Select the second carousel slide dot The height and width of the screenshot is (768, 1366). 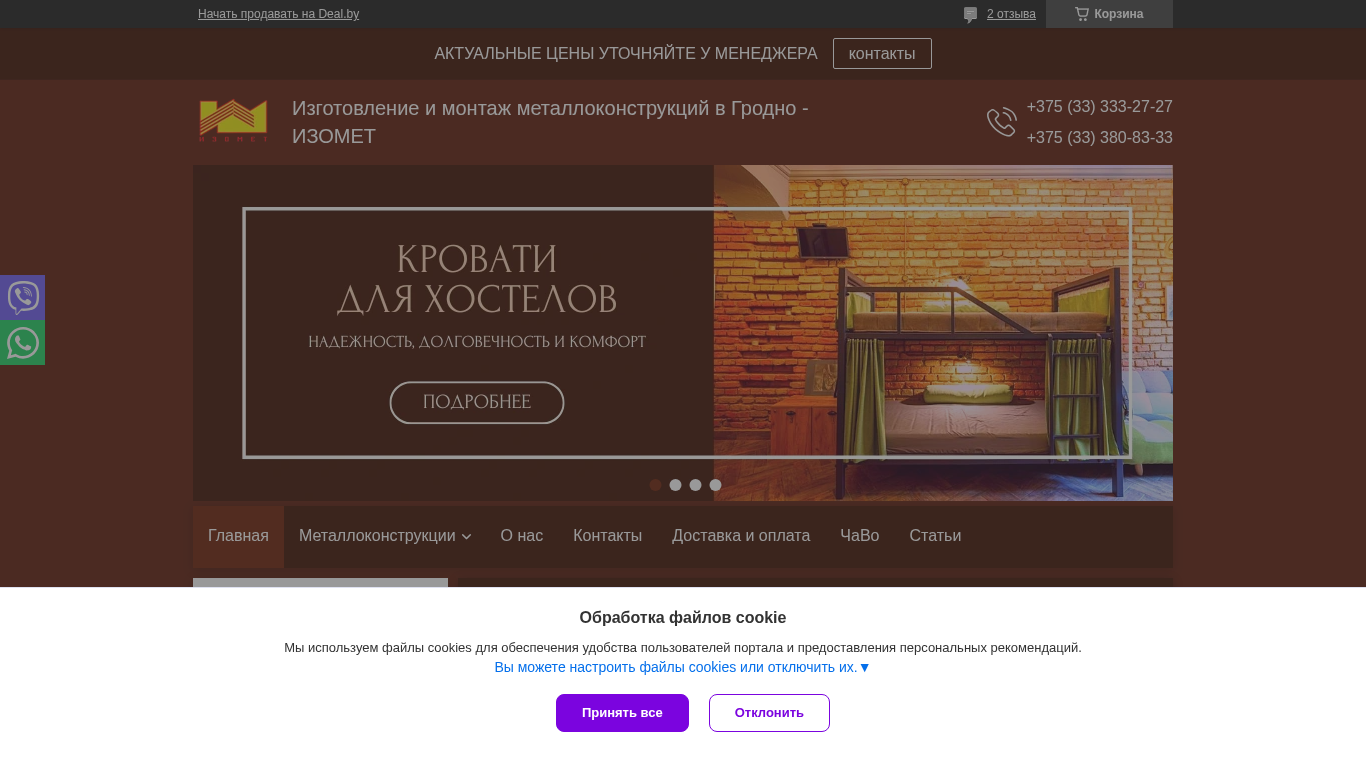[675, 485]
